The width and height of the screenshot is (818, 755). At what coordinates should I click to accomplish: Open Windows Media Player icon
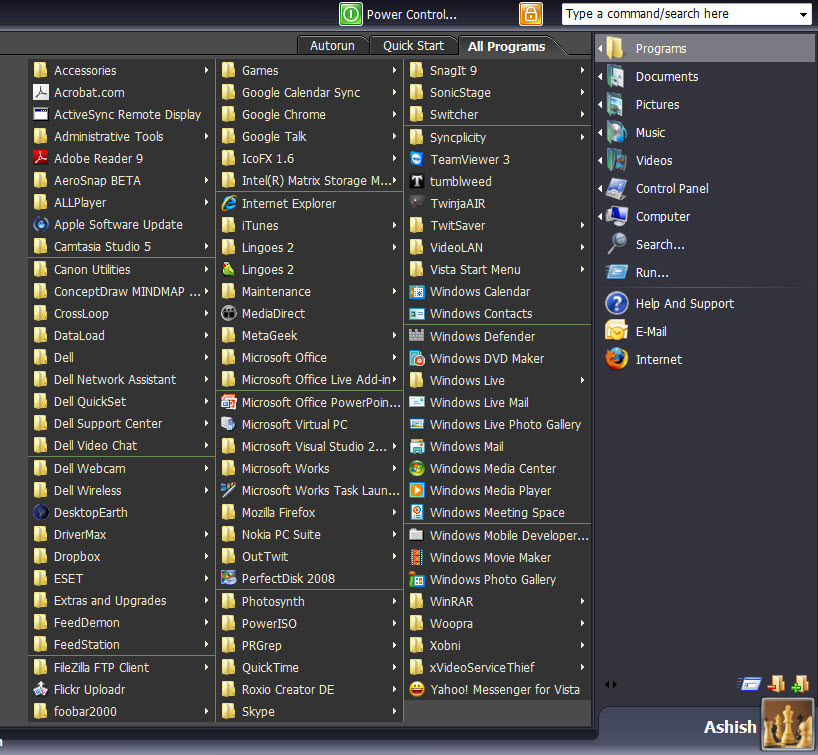click(416, 490)
